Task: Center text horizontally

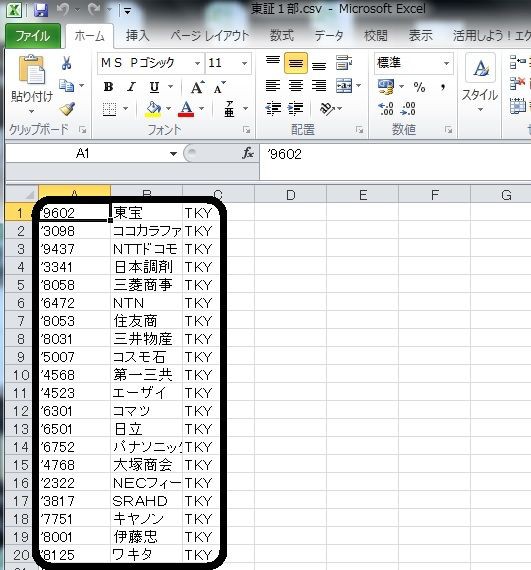Action: point(295,86)
